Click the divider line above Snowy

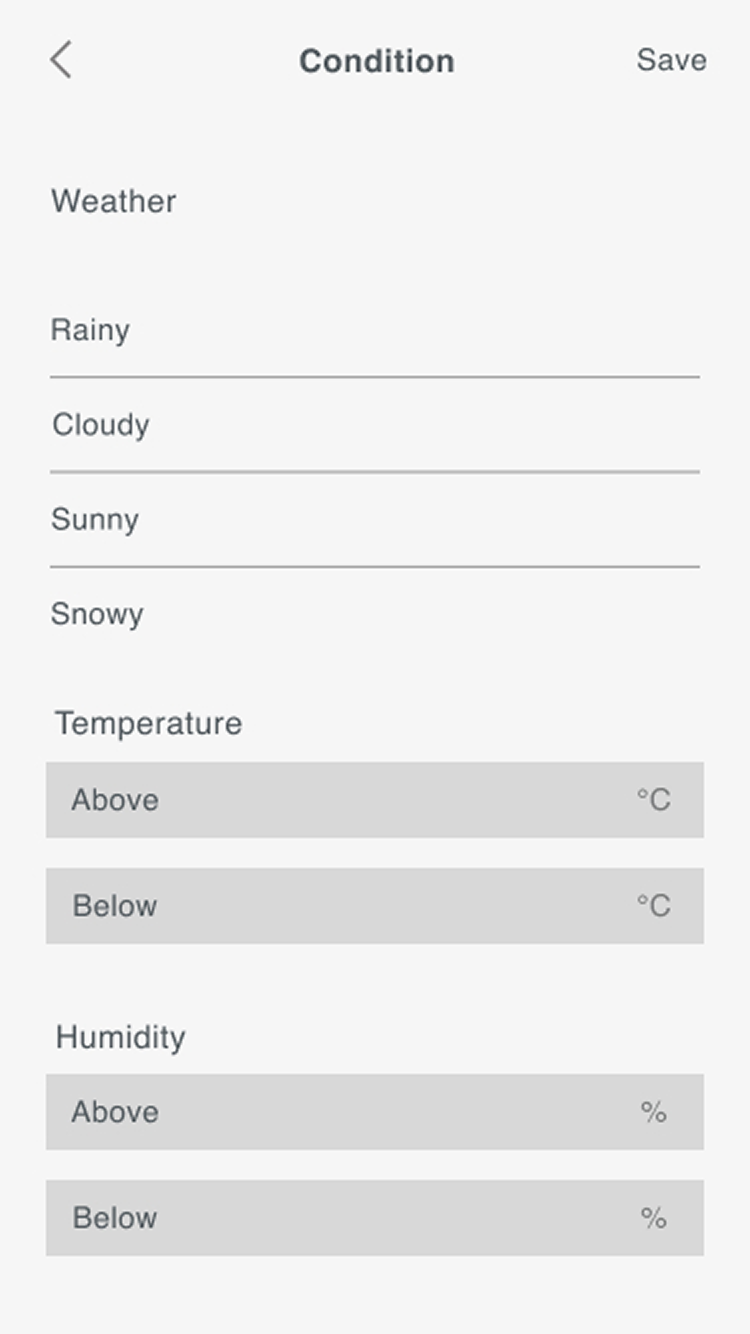(375, 567)
